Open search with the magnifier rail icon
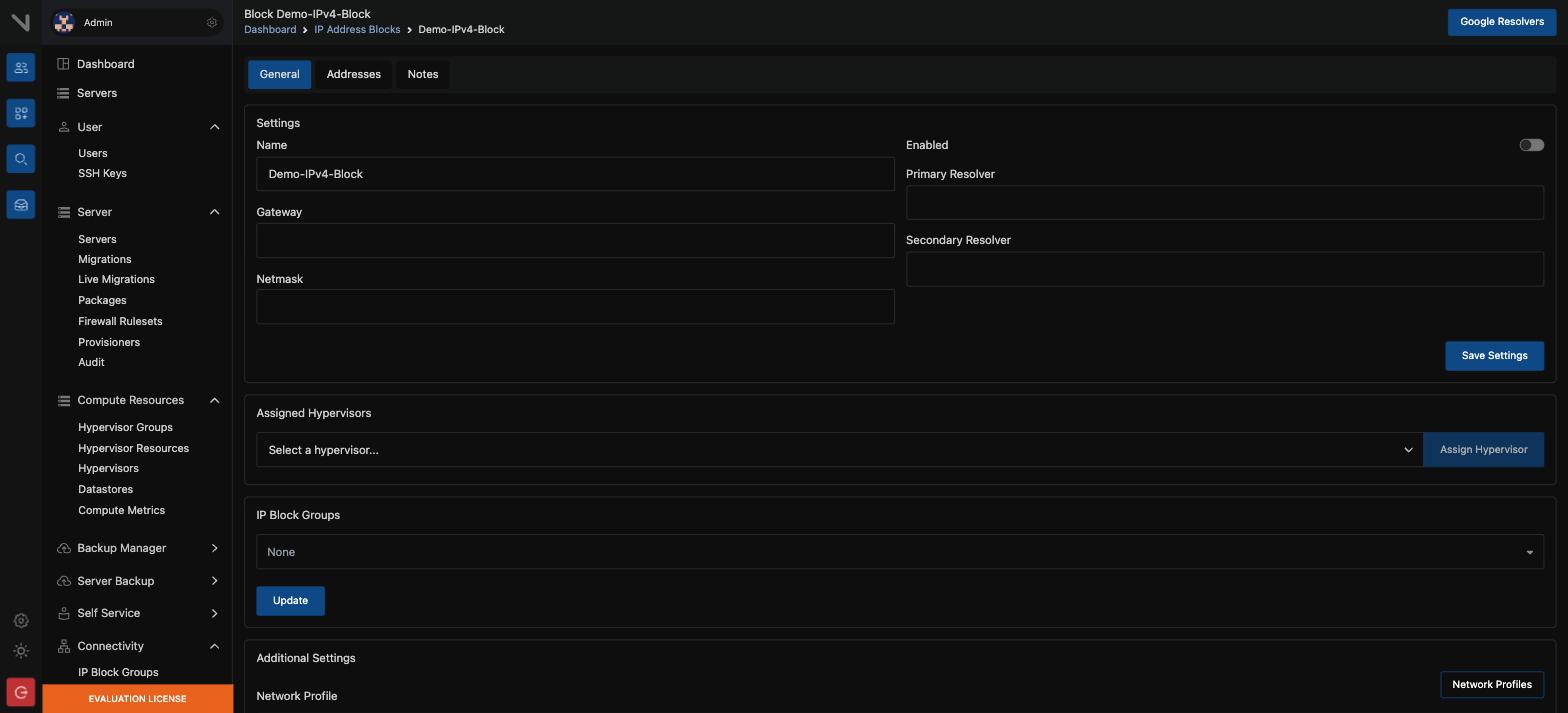This screenshot has height=713, width=1568. [x=21, y=159]
